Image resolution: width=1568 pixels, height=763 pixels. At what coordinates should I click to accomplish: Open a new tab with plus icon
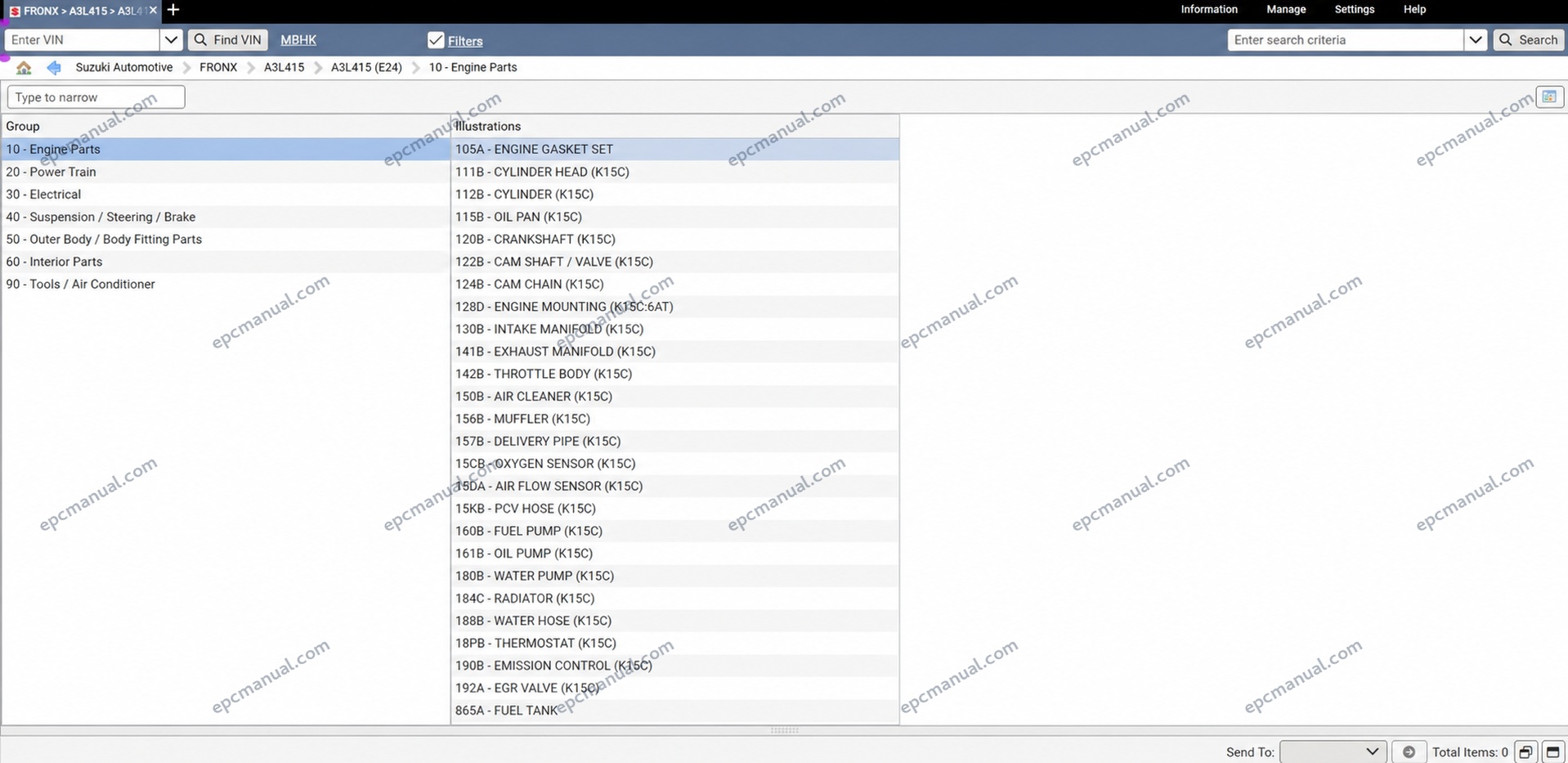click(173, 10)
